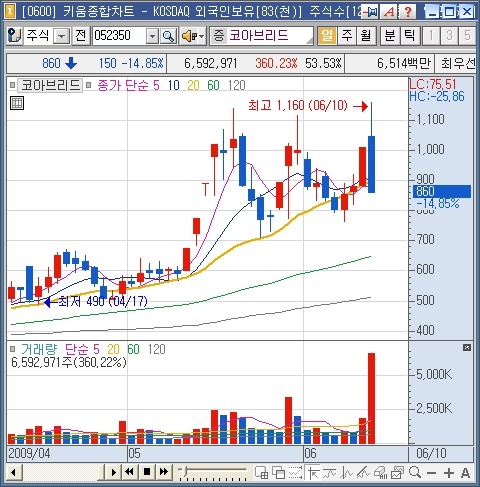The height and width of the screenshot is (487, 480).
Task: Click the 60 moving average legend number
Action: 213,85
